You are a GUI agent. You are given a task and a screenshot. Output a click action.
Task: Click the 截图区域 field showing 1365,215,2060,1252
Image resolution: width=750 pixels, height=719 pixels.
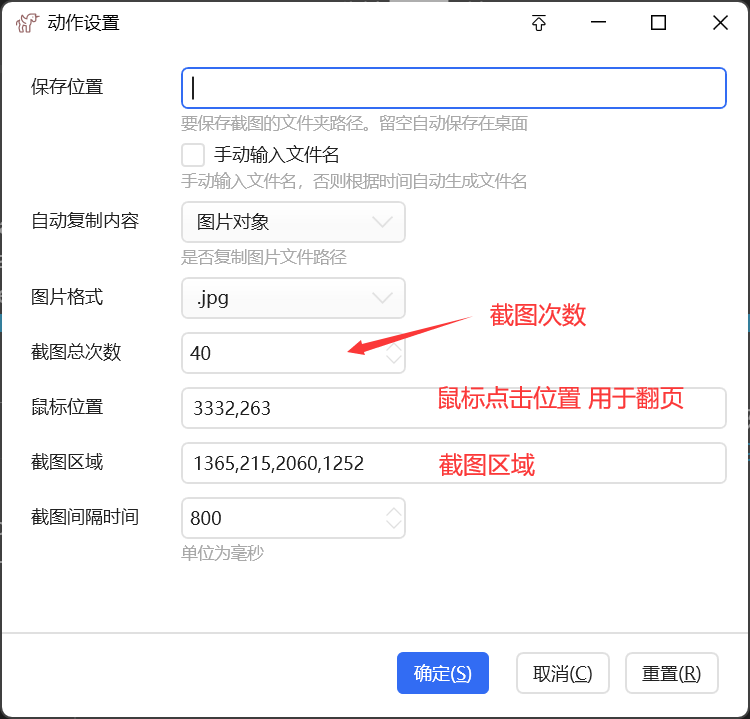[x=454, y=463]
